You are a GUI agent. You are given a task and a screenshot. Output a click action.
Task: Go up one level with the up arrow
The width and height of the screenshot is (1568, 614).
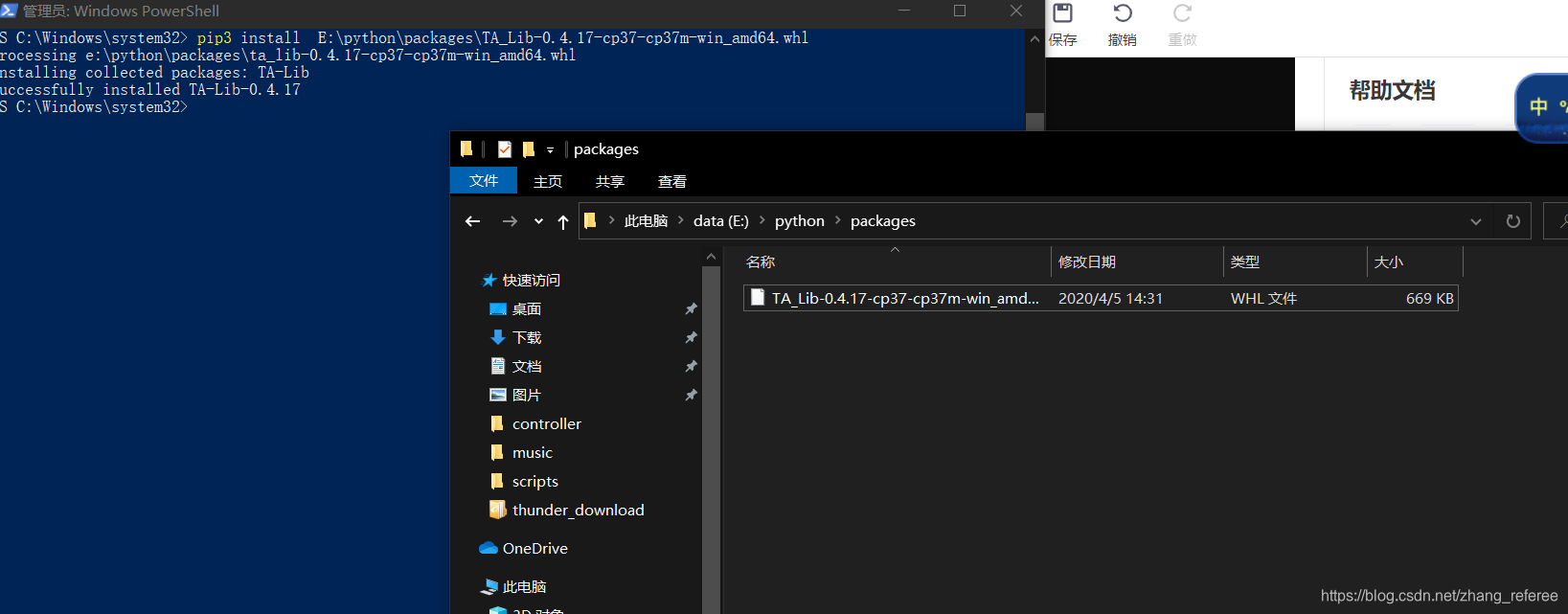[563, 221]
